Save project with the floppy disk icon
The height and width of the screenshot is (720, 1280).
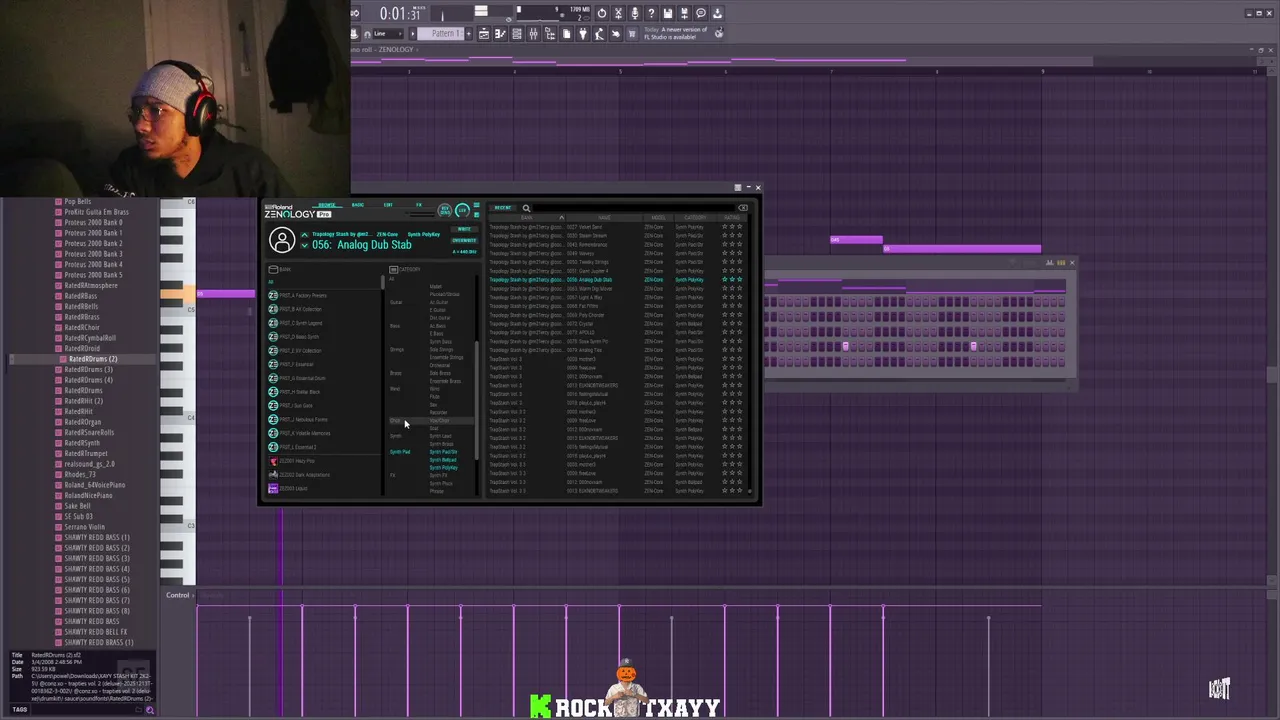pos(668,13)
